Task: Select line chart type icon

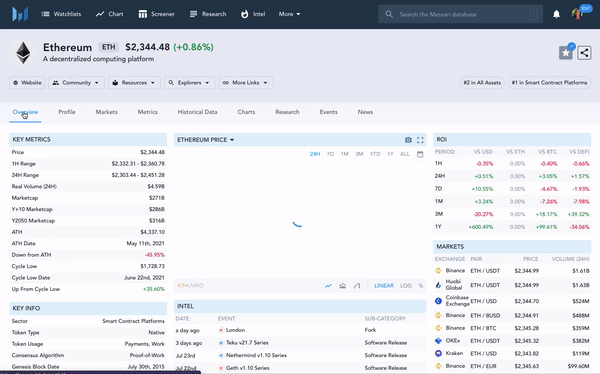Action: (x=328, y=286)
